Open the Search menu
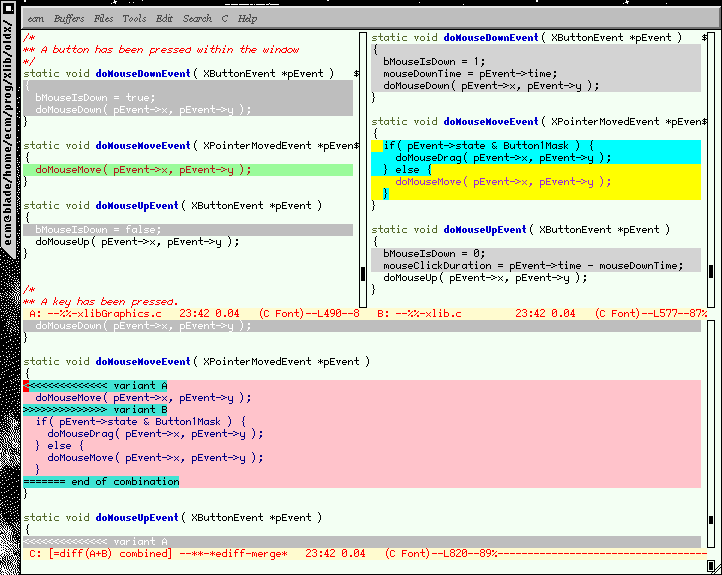The width and height of the screenshot is (722, 575). (197, 18)
